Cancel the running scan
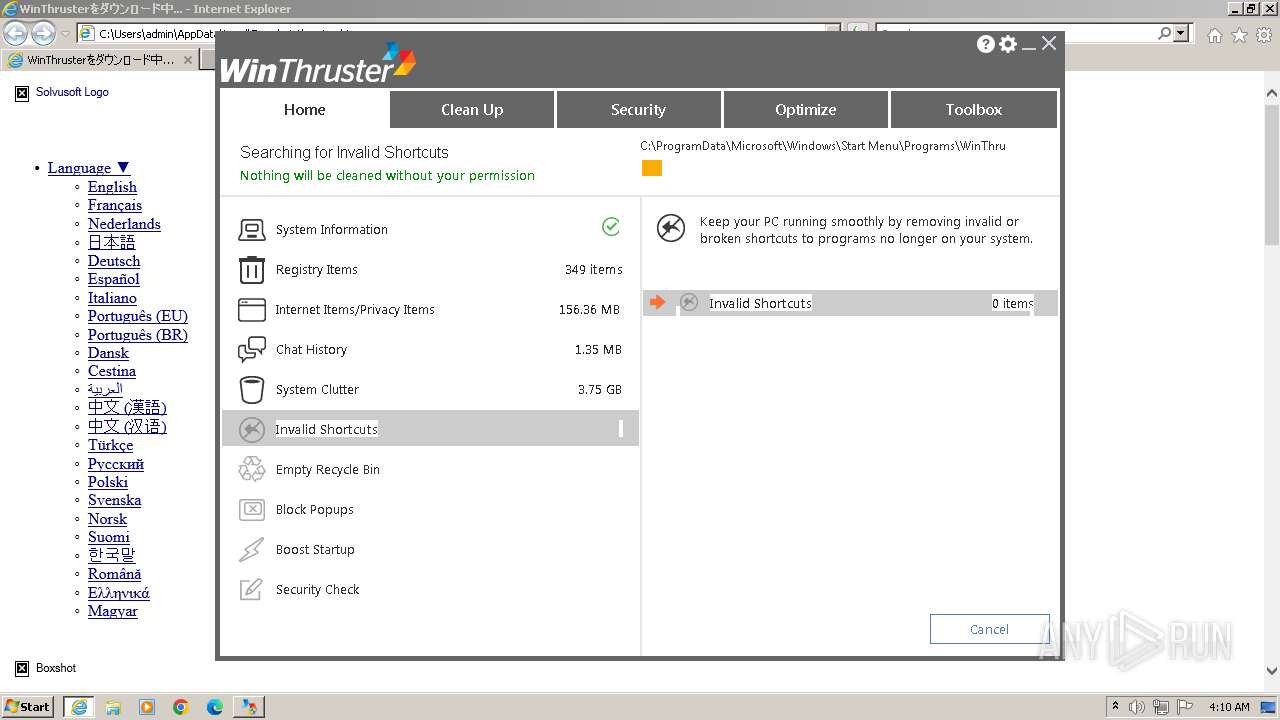 coord(989,629)
